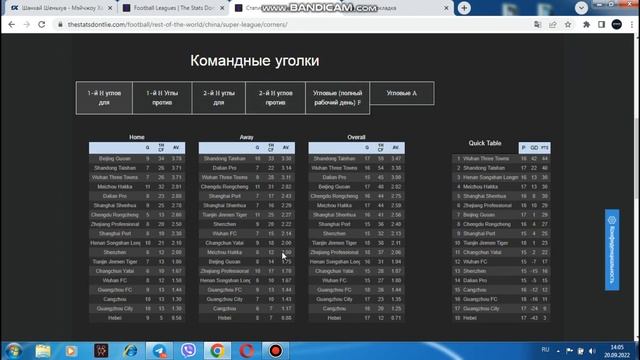This screenshot has width=640, height=360.
Task: Open Viber from the taskbar
Action: point(188,351)
